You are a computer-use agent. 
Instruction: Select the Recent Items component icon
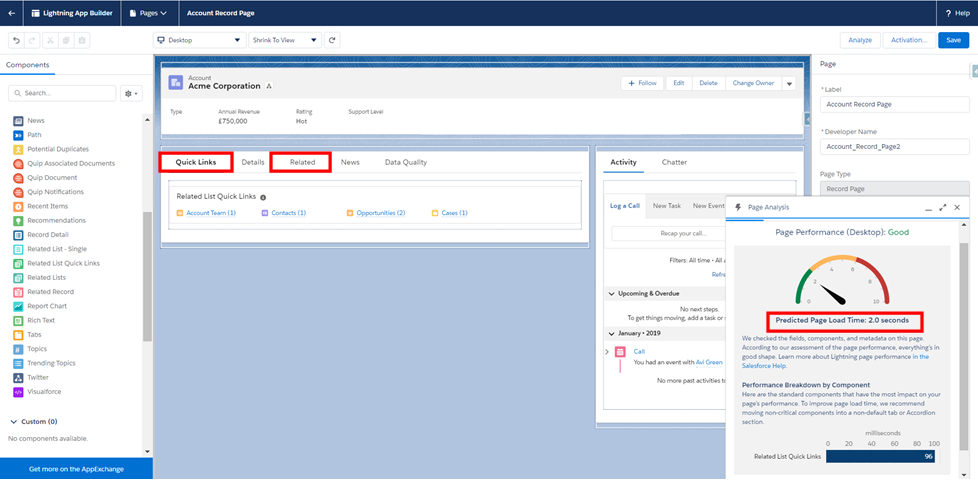pos(18,206)
